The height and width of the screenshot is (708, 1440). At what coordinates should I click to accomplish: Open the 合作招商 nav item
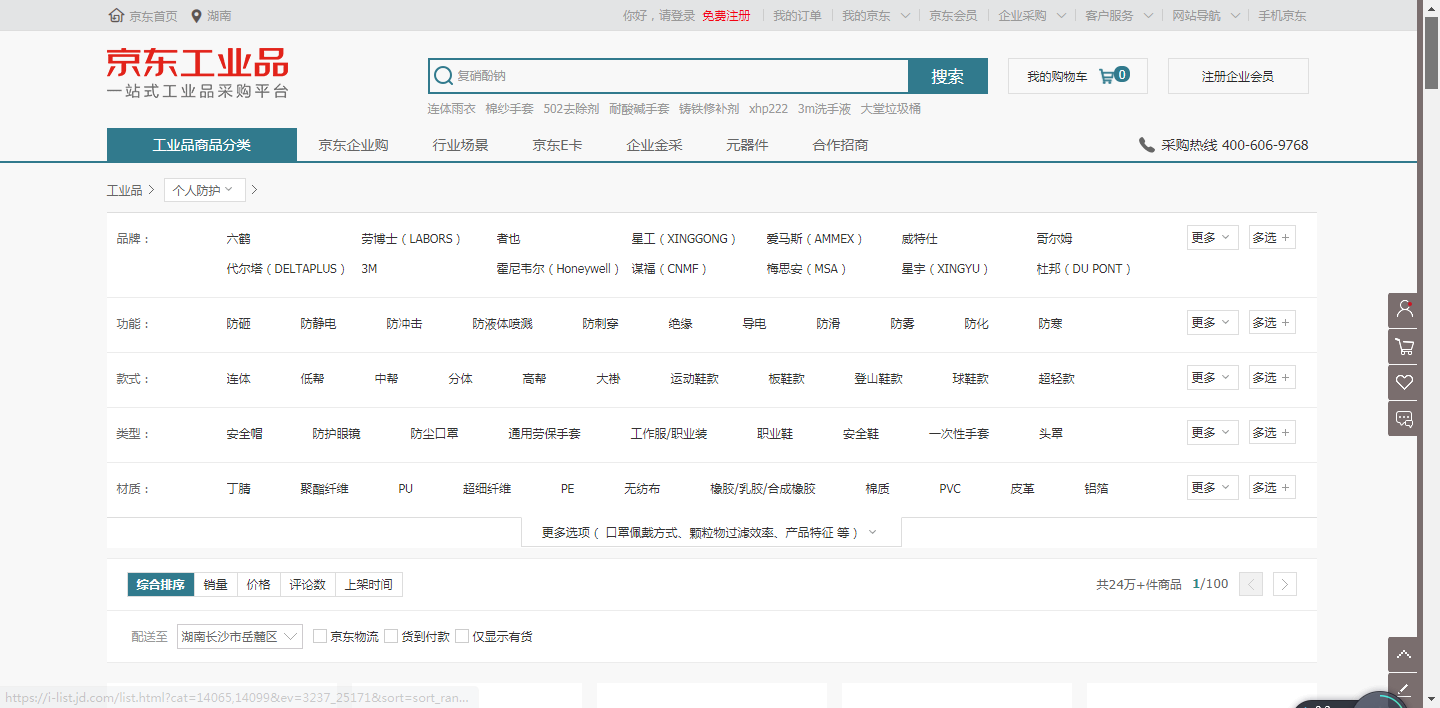point(840,145)
